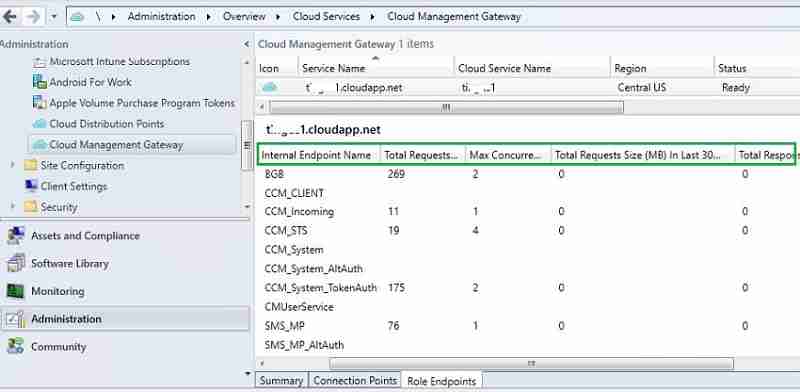800x392 pixels.
Task: Click Apple Volume Purchase Program Tokens icon
Action: coord(39,103)
